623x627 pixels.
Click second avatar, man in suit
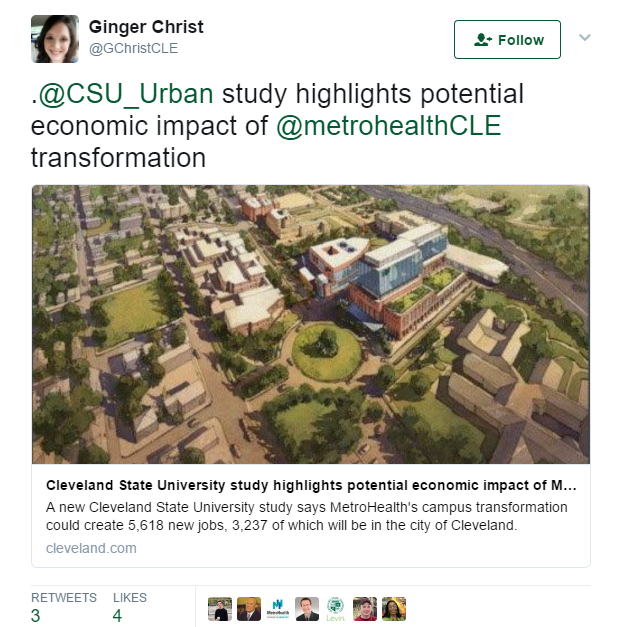point(250,609)
